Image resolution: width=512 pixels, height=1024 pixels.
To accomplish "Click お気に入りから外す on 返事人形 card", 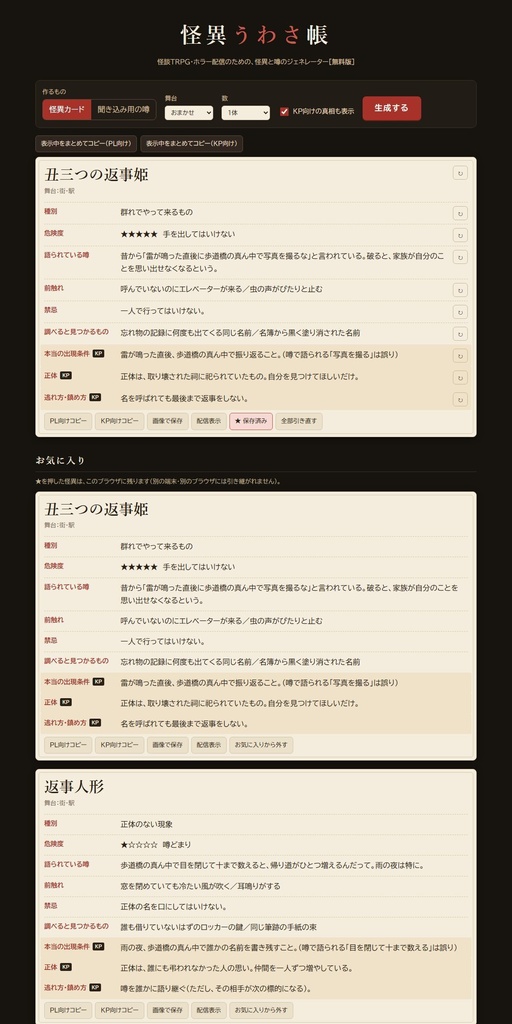I will click(x=261, y=1010).
